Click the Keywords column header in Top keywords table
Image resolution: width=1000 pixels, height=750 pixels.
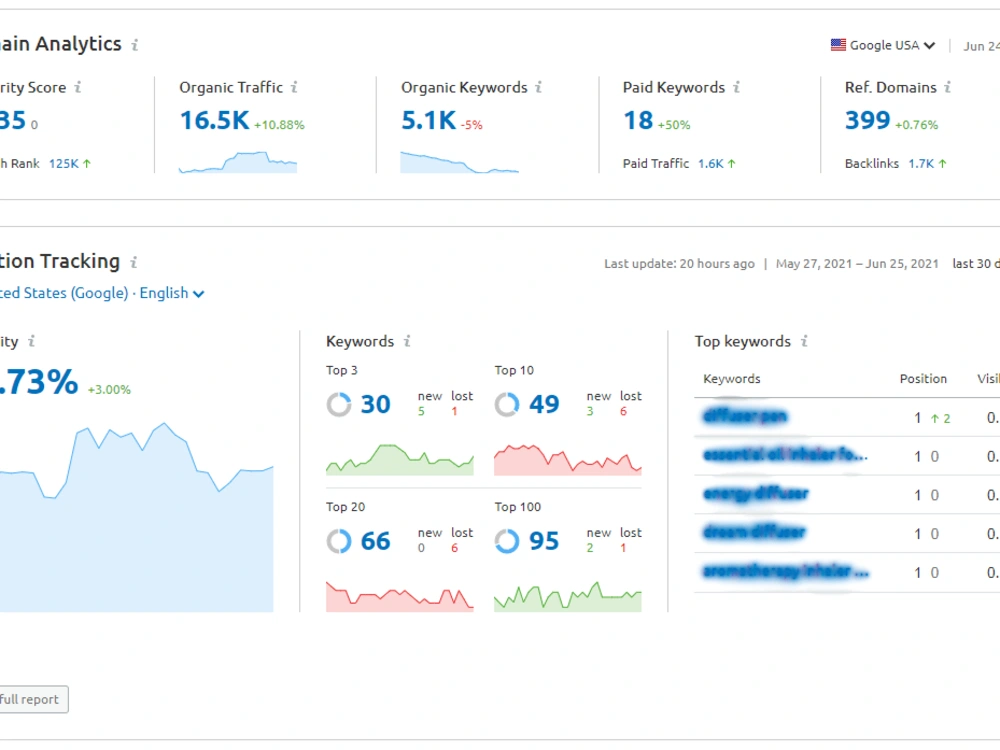pos(732,379)
